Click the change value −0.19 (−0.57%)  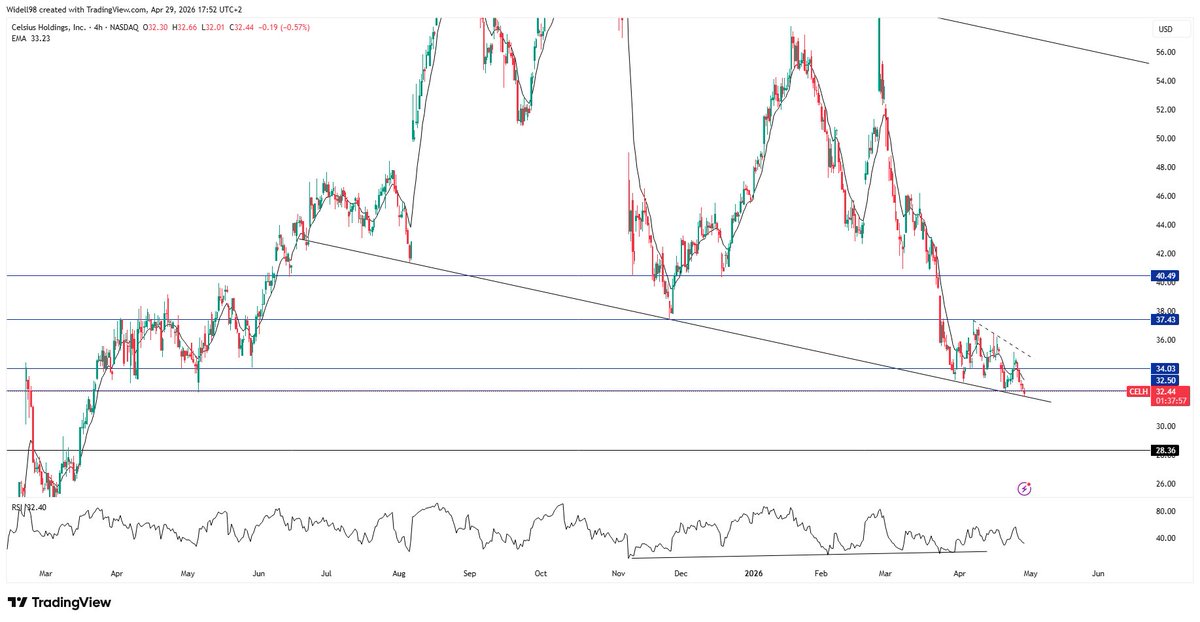[284, 27]
